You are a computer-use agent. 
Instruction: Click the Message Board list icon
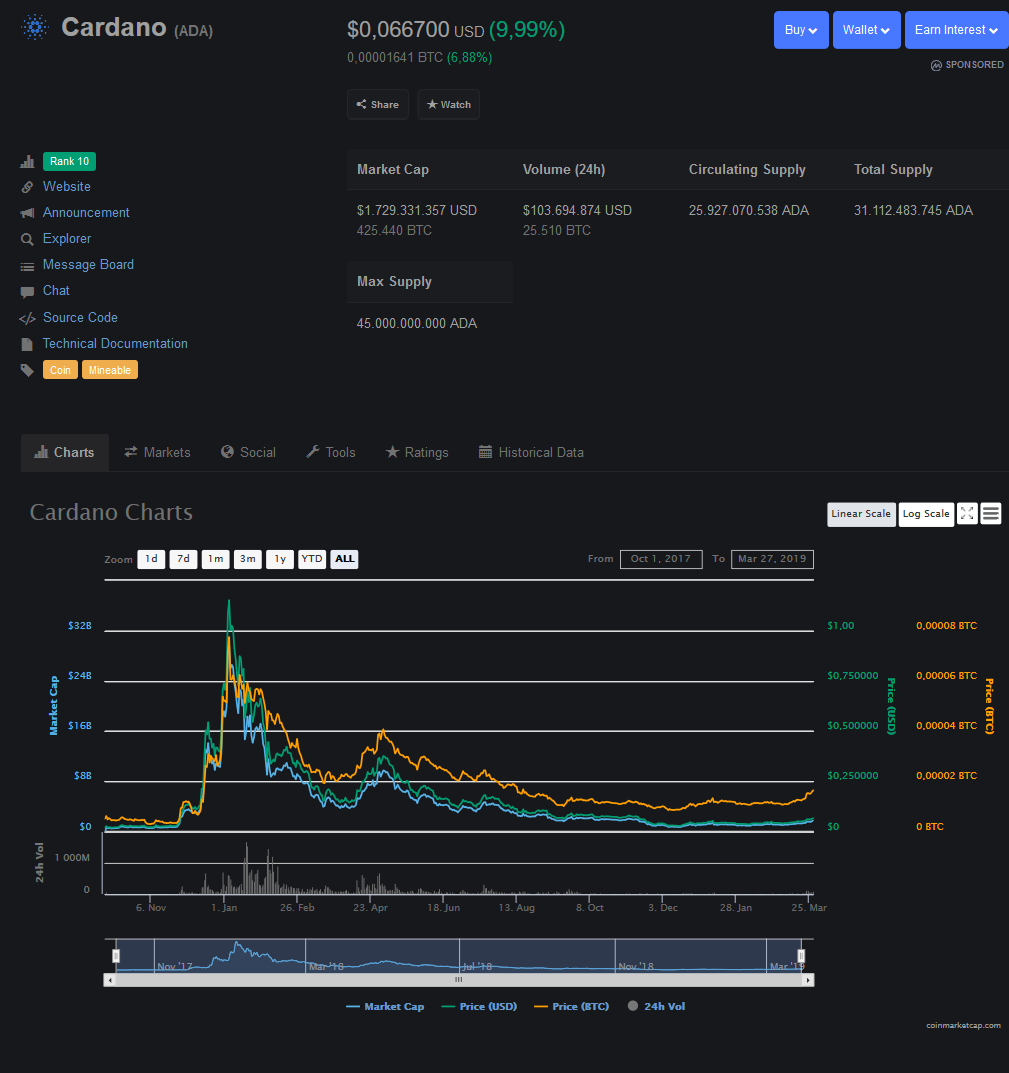coord(27,266)
